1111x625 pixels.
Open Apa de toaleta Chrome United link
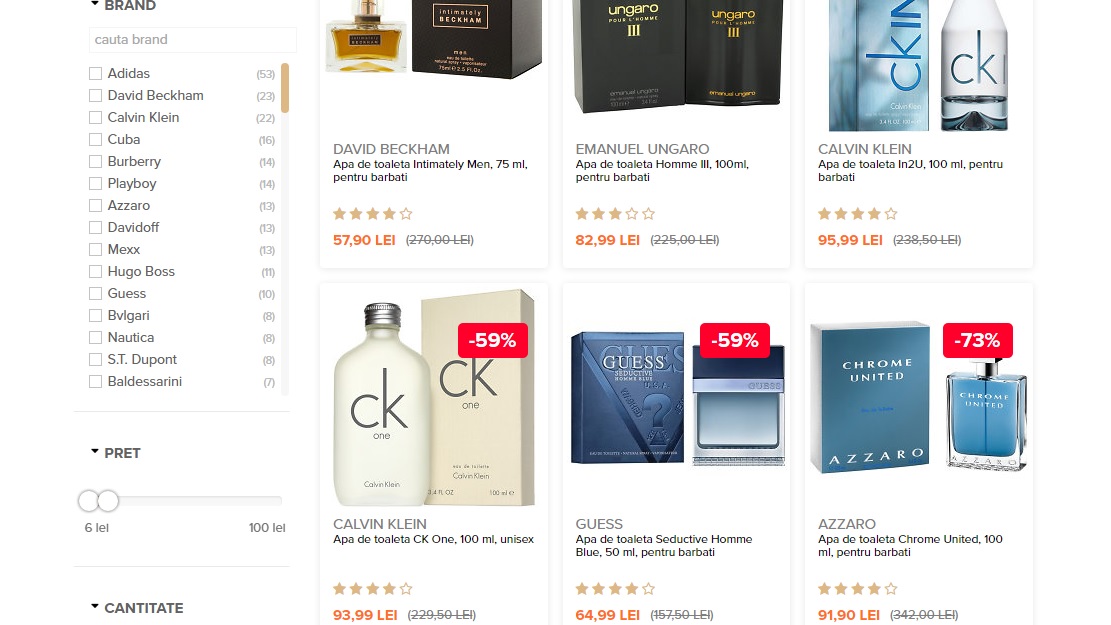[x=910, y=546]
